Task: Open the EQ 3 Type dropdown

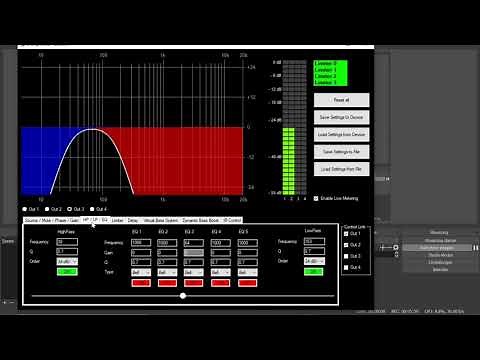Action: pos(194,273)
